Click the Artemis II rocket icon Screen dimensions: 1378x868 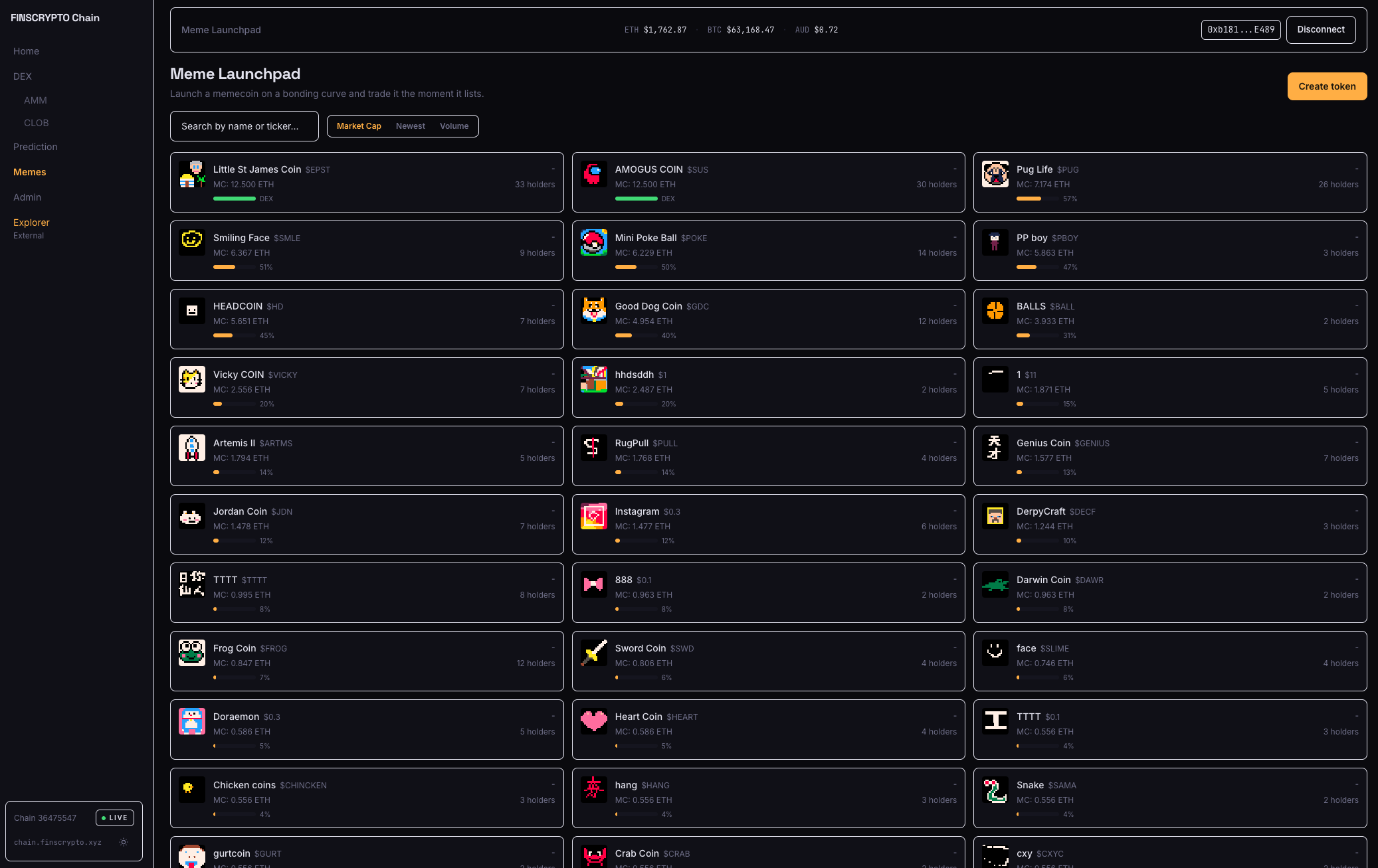pos(192,448)
